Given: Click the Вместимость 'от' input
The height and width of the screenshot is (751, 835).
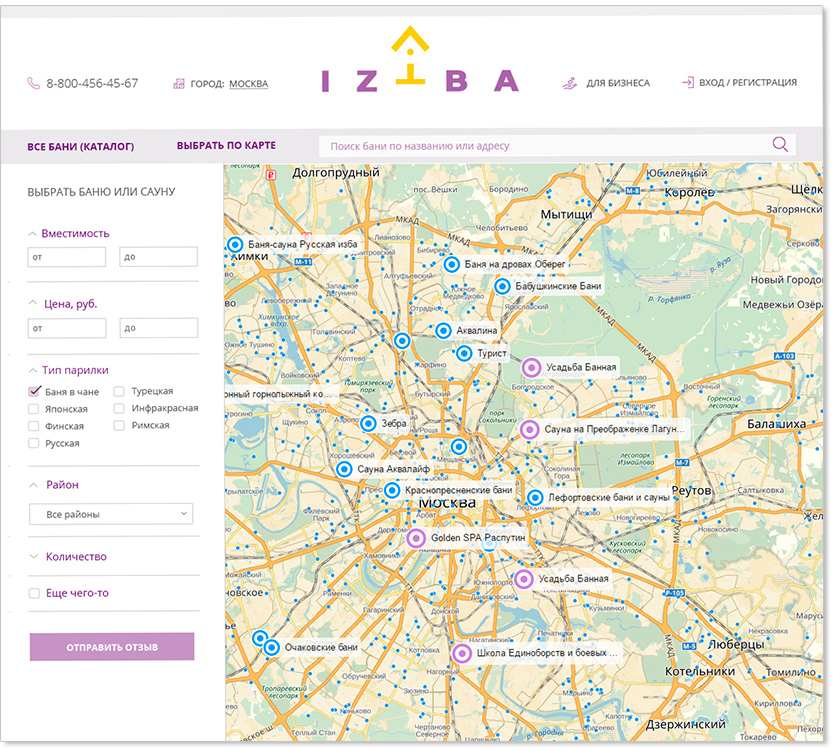Looking at the screenshot, I should 67,257.
